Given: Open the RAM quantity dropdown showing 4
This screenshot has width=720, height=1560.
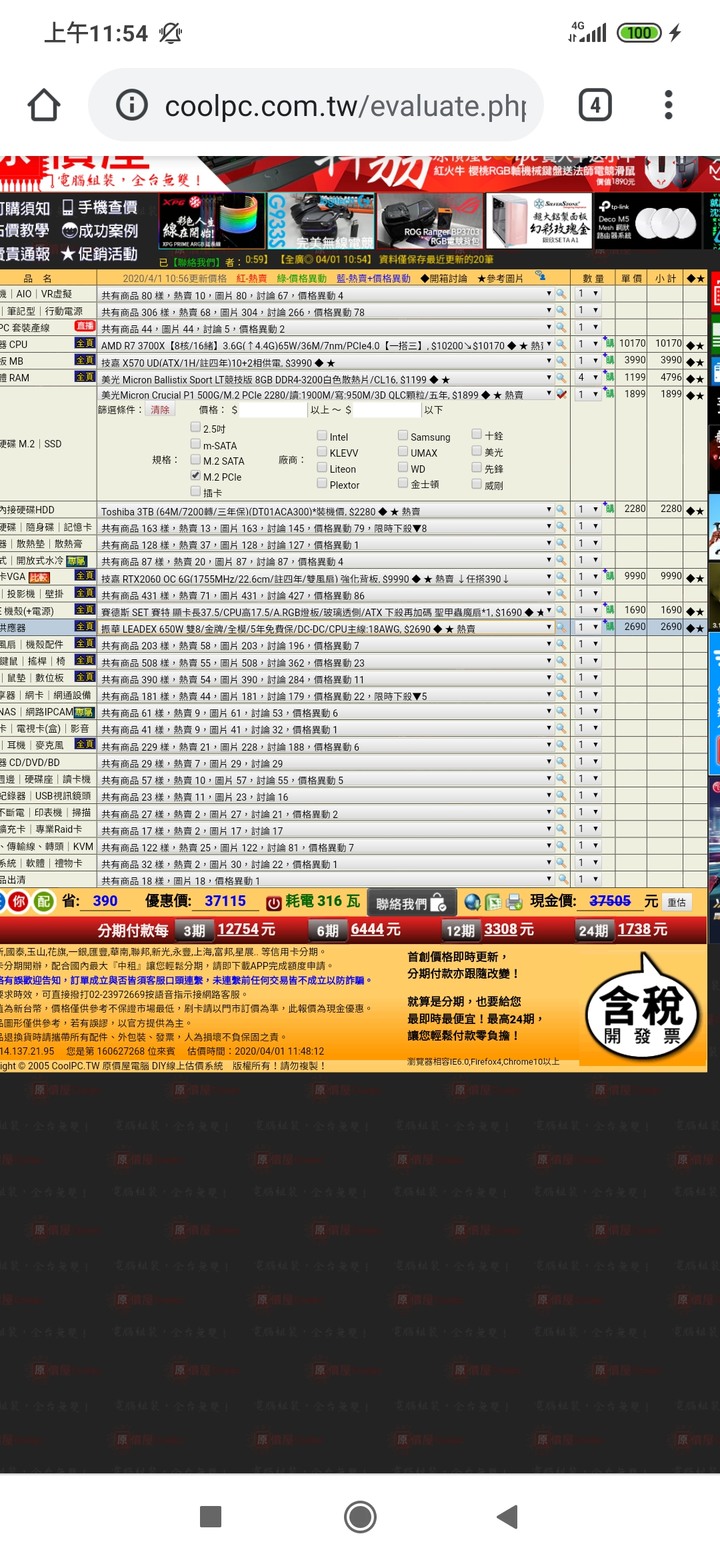Looking at the screenshot, I should [588, 378].
